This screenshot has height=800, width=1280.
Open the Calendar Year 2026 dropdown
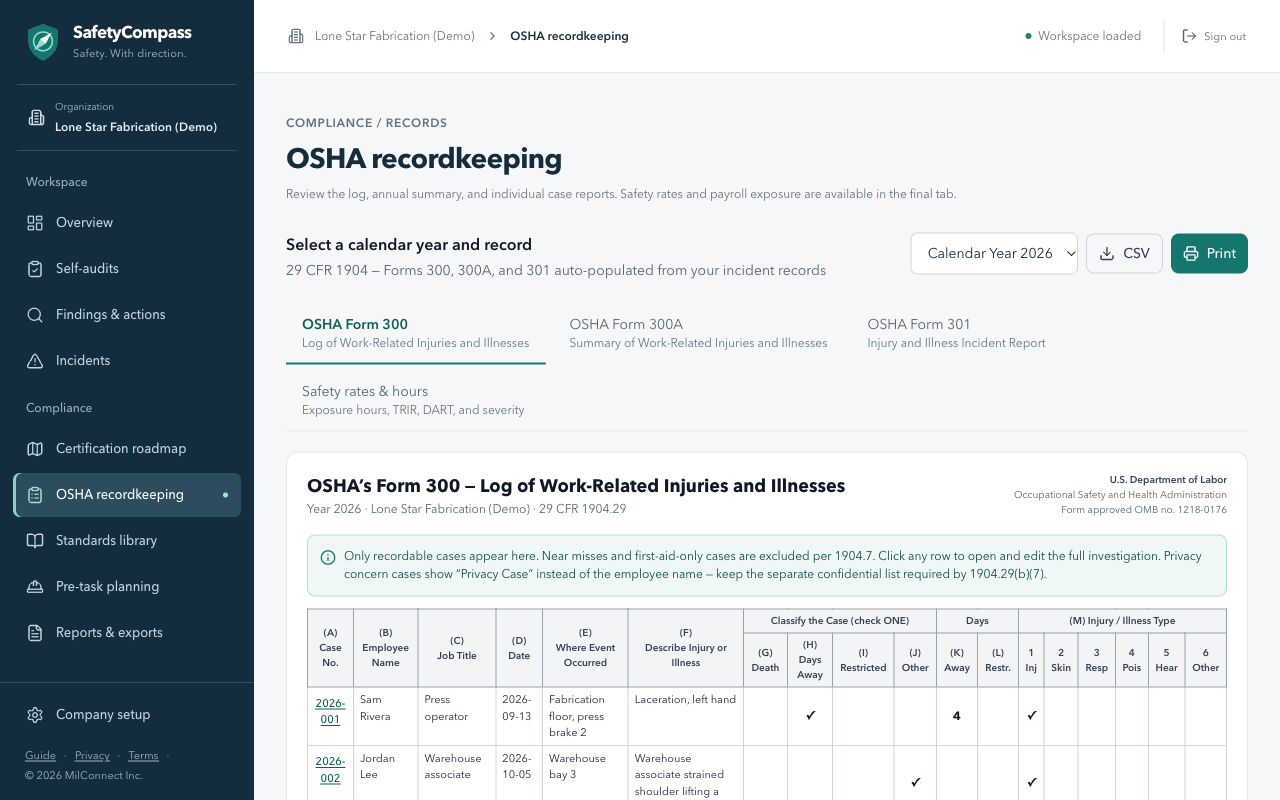[994, 253]
